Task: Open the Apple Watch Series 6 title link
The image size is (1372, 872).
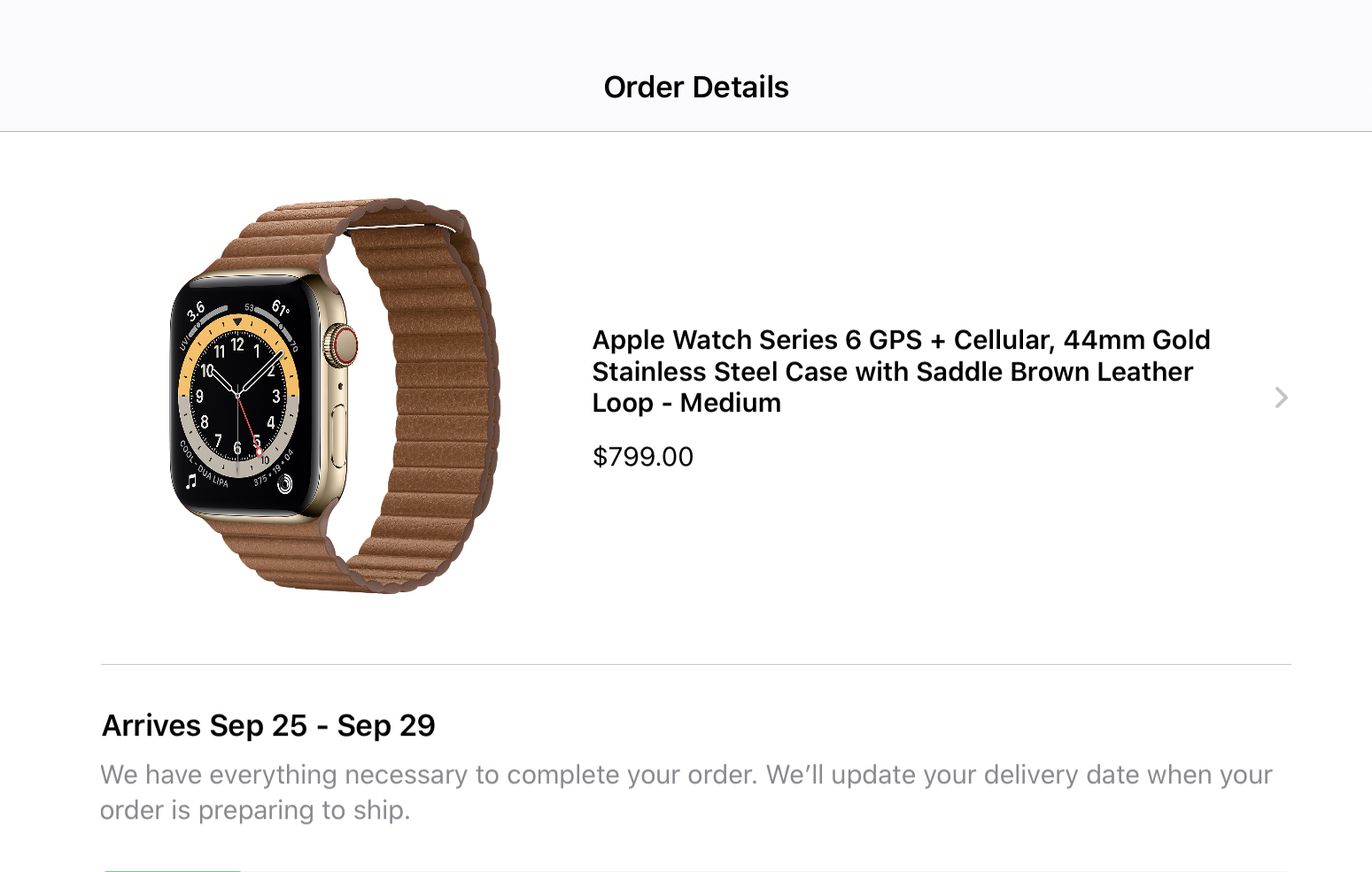Action: point(902,371)
